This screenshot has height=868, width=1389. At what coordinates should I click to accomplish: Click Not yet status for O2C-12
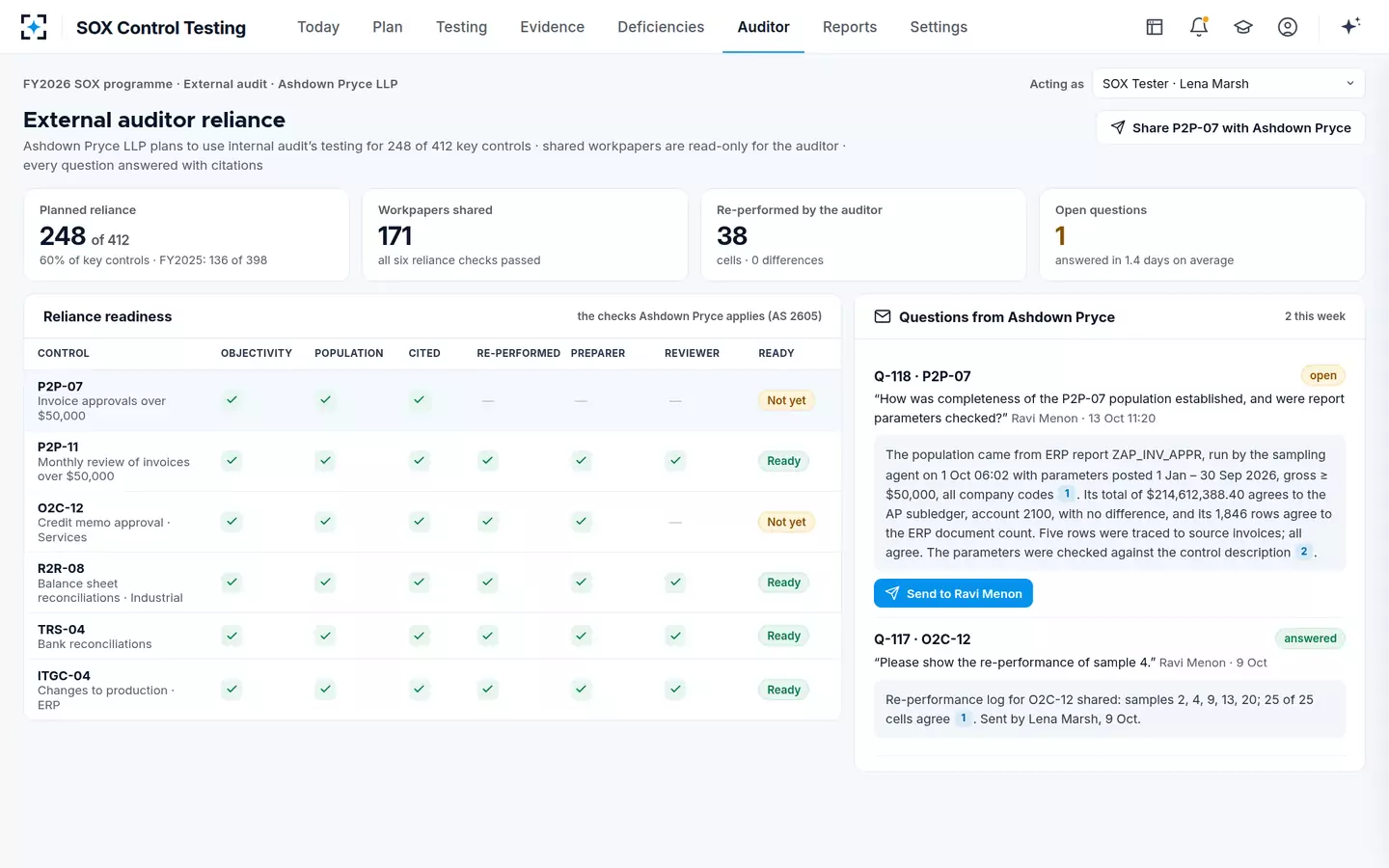pos(786,522)
